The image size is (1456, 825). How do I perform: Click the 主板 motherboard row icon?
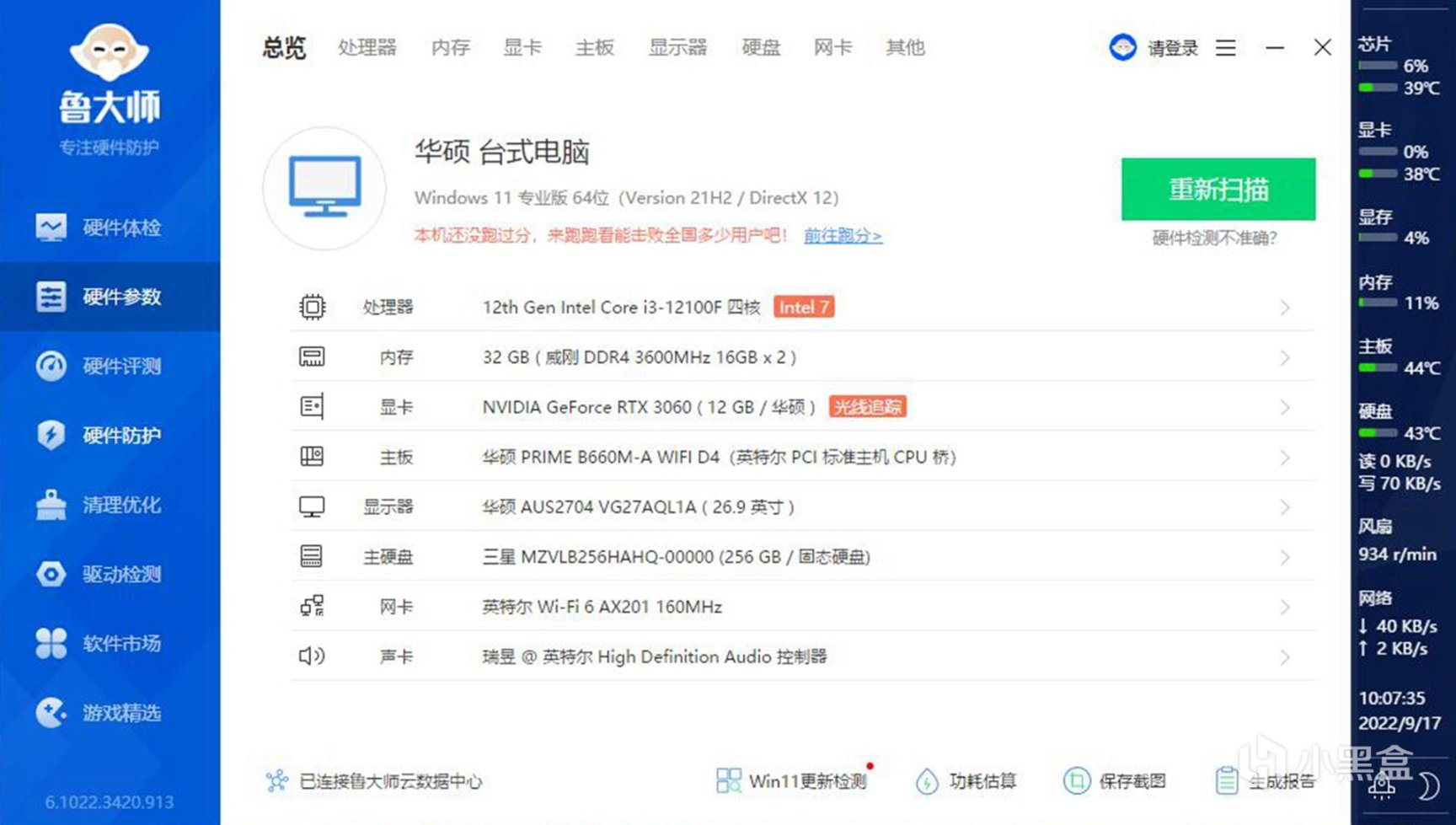pos(312,457)
